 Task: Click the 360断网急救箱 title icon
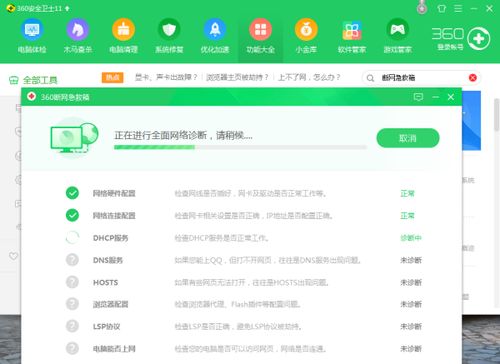tap(31, 97)
